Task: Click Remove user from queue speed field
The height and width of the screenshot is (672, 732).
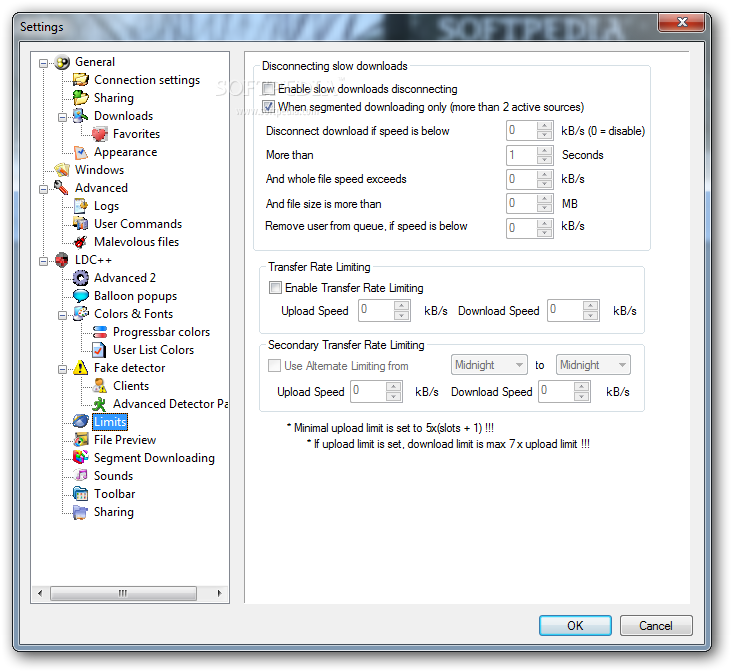Action: (x=521, y=228)
